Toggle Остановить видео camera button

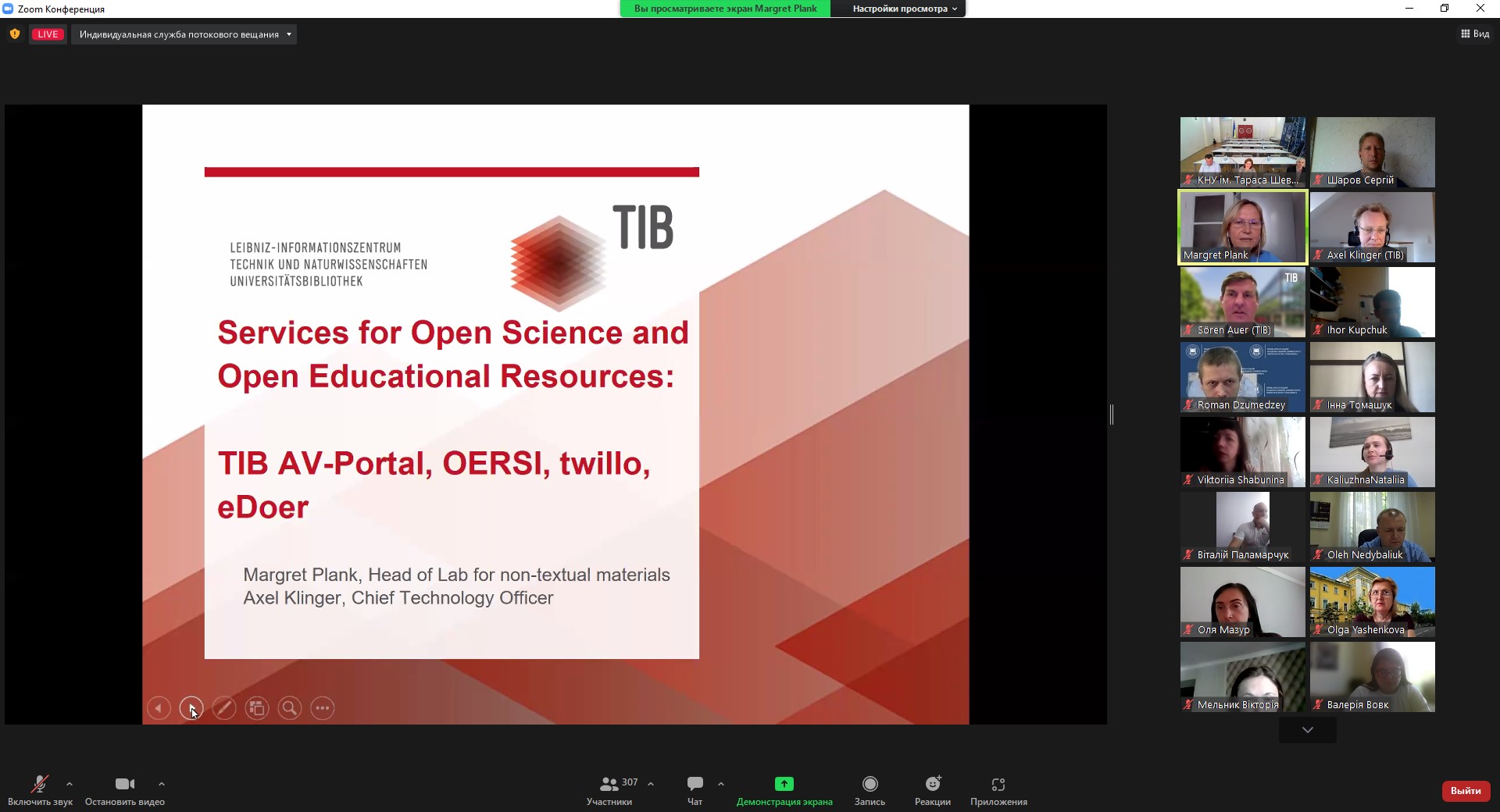coord(125,790)
